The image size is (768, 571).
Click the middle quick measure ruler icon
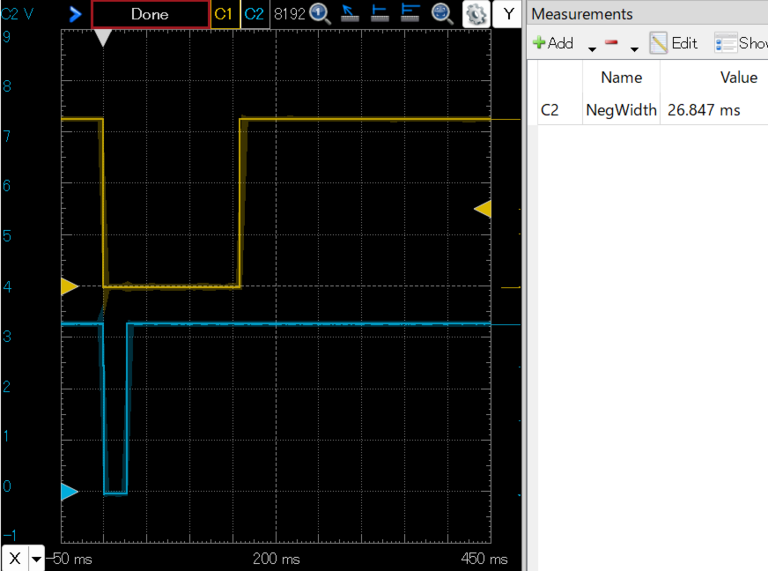tap(380, 14)
